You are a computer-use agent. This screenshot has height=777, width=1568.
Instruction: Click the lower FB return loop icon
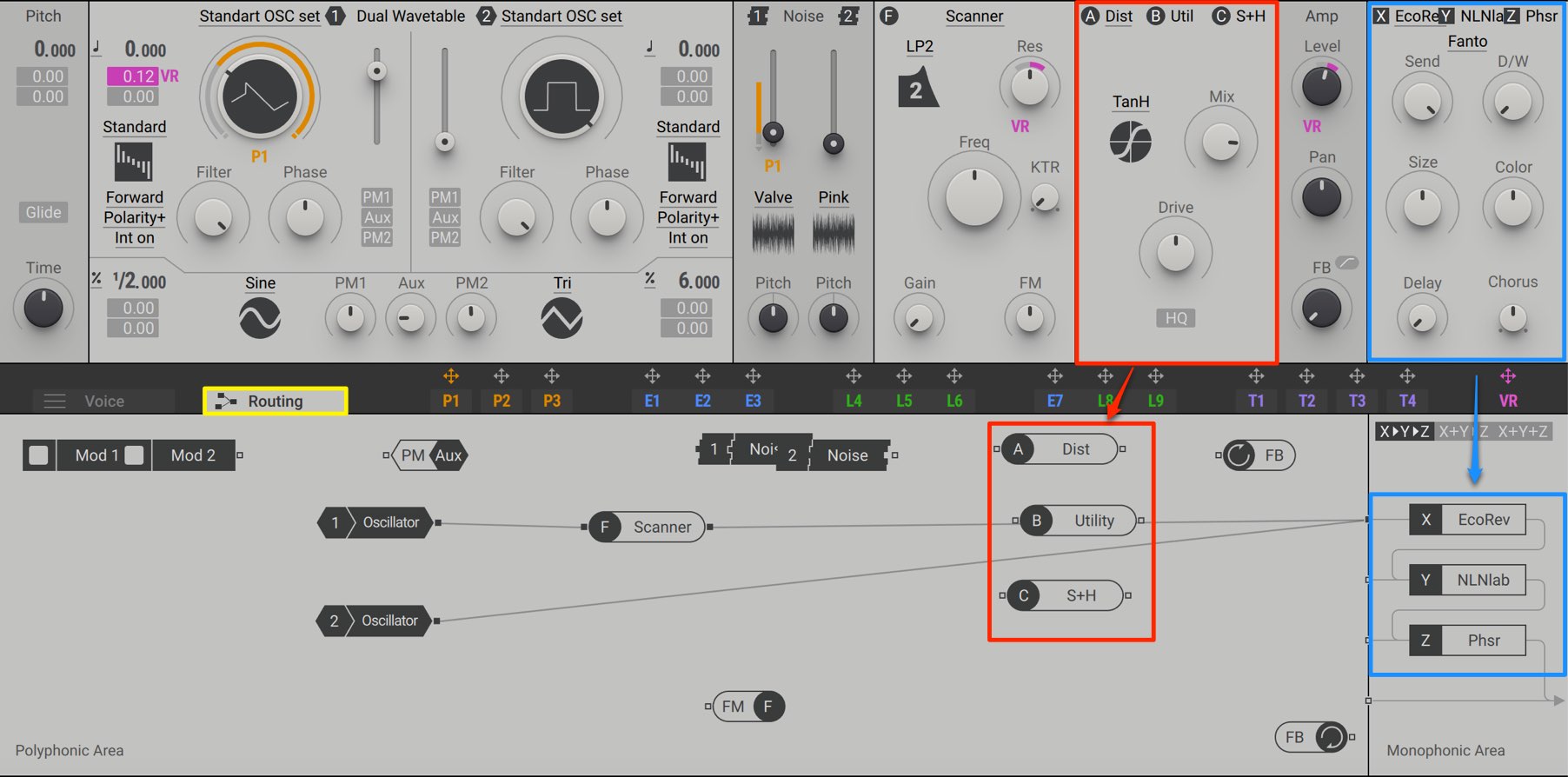pyautogui.click(x=1331, y=737)
